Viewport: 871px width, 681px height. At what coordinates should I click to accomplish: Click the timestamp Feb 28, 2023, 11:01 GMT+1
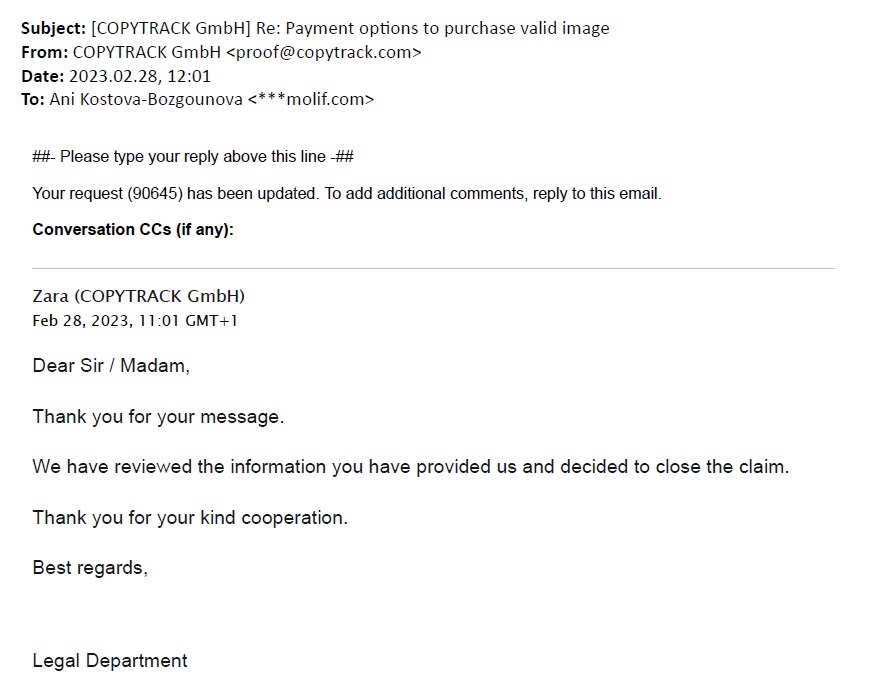coord(135,321)
